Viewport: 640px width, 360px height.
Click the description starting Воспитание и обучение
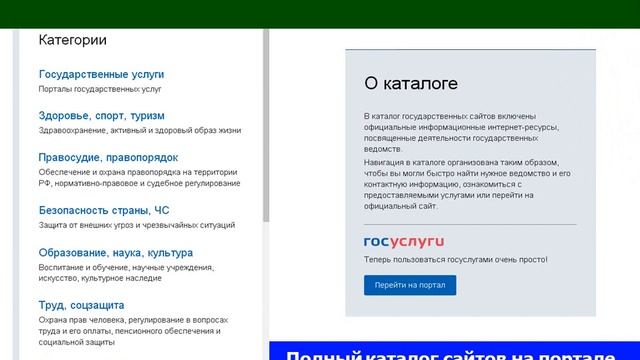(127, 273)
